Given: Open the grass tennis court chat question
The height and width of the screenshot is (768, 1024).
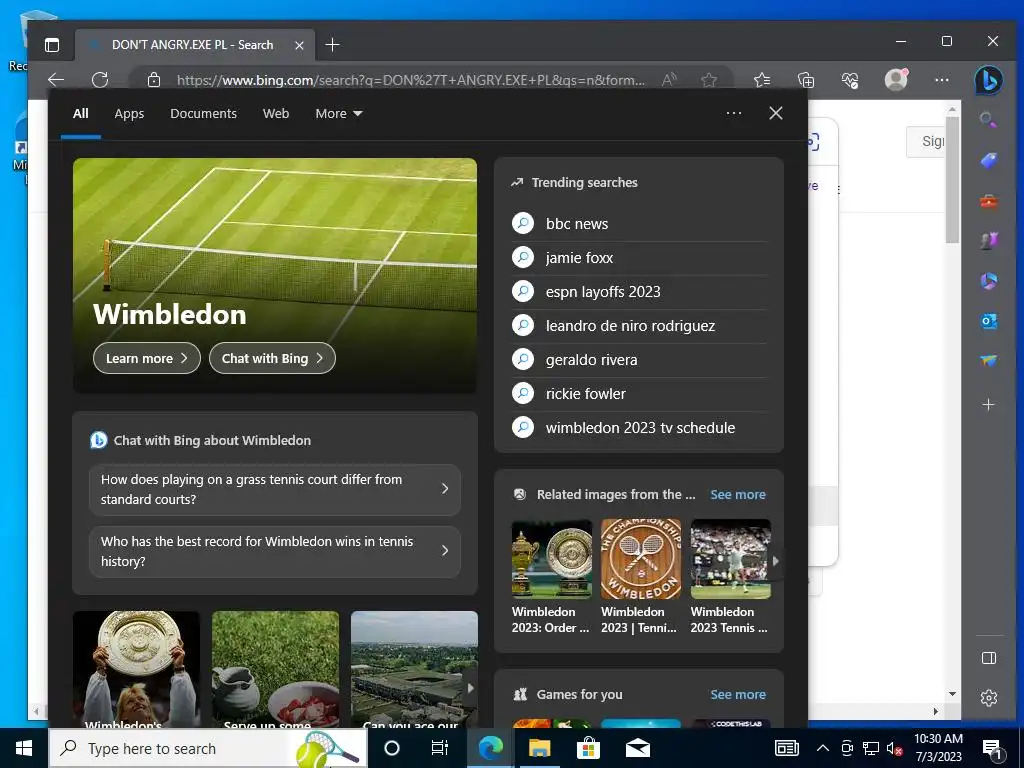Looking at the screenshot, I should click(275, 489).
